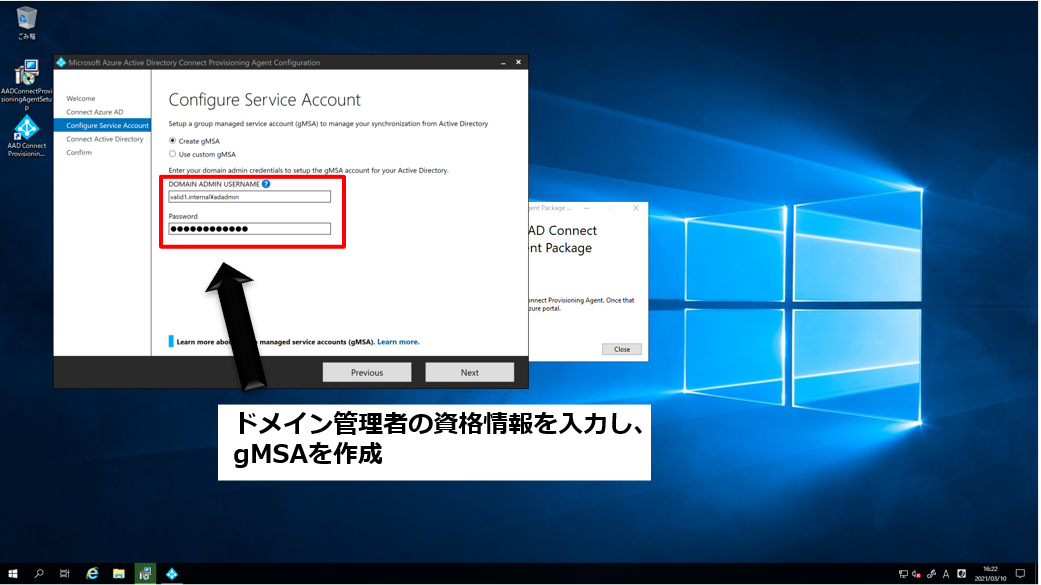1041x585 pixels.
Task: Open File Explorer from the taskbar
Action: (x=119, y=574)
